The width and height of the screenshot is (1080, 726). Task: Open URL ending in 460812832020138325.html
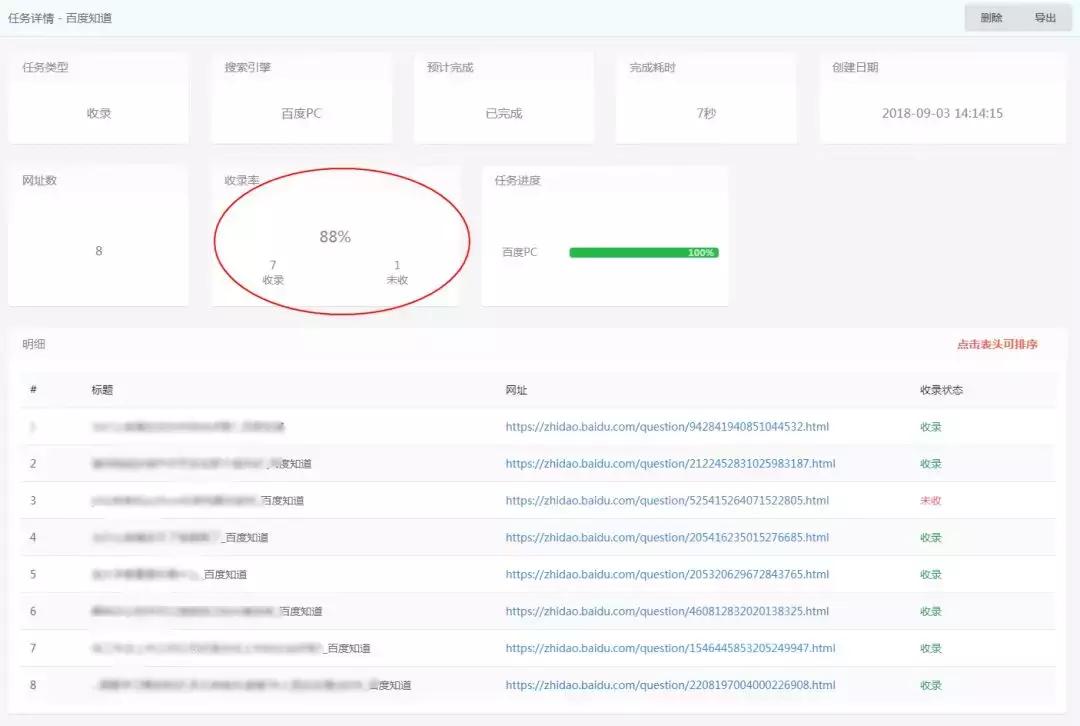667,611
